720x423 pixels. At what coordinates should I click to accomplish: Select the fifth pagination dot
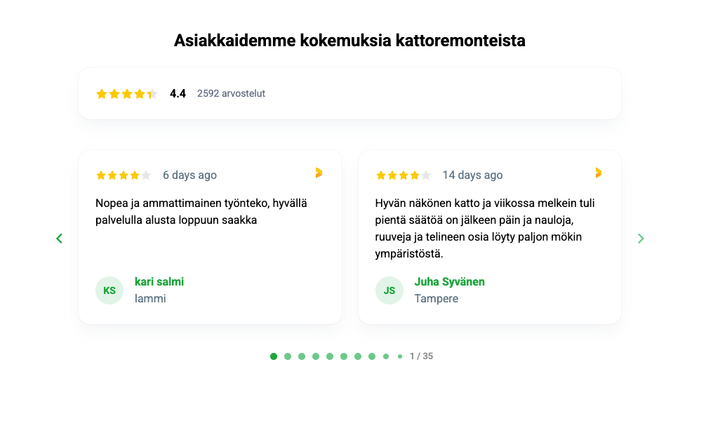click(x=330, y=356)
